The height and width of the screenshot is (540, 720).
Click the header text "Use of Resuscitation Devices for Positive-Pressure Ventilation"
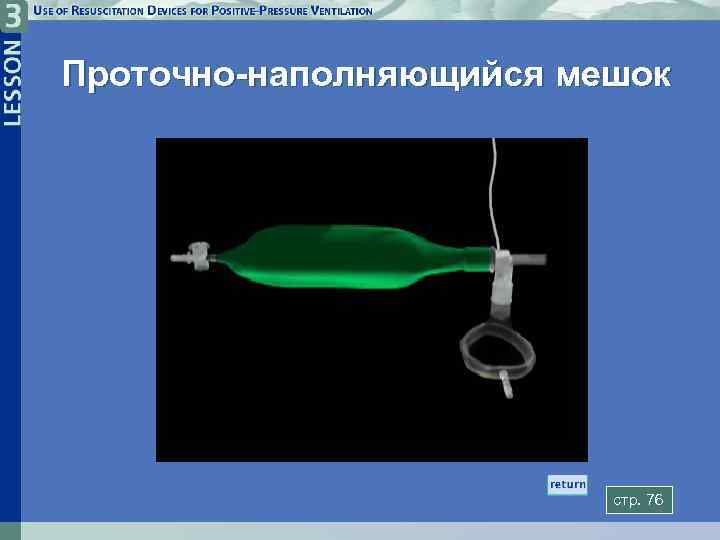click(x=202, y=11)
